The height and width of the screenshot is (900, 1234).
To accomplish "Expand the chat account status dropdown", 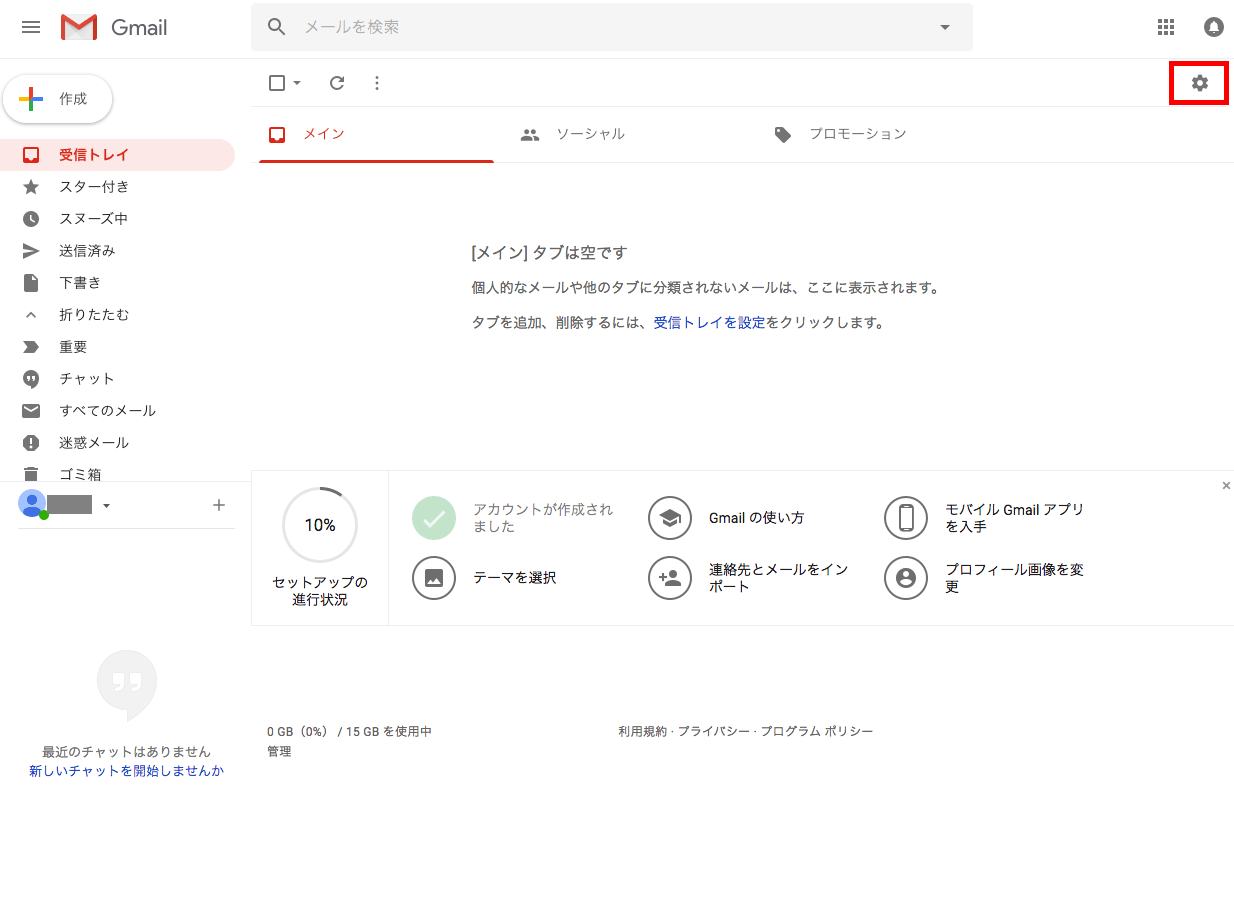I will point(106,506).
